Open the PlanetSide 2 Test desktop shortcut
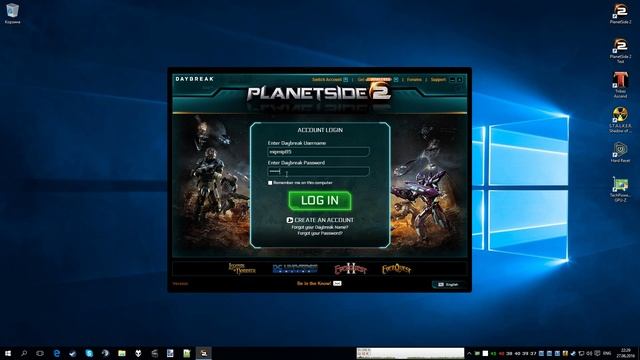The image size is (640, 360). tap(620, 50)
